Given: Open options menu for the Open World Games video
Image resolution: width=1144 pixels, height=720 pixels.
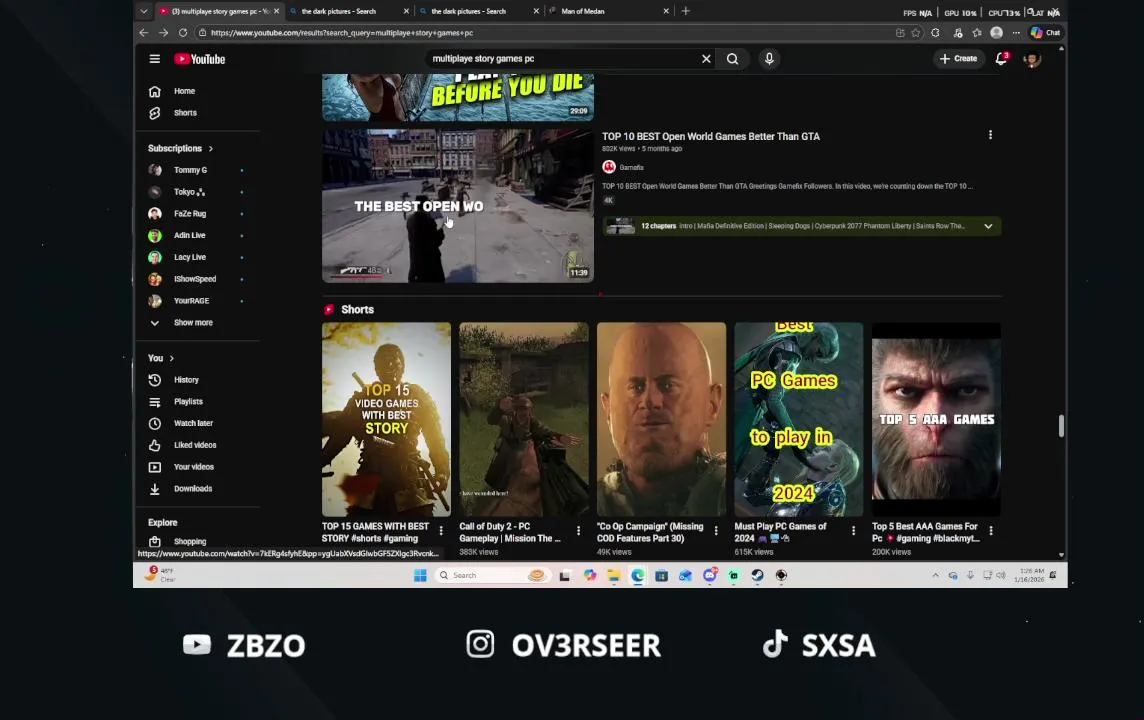Looking at the screenshot, I should pos(990,135).
